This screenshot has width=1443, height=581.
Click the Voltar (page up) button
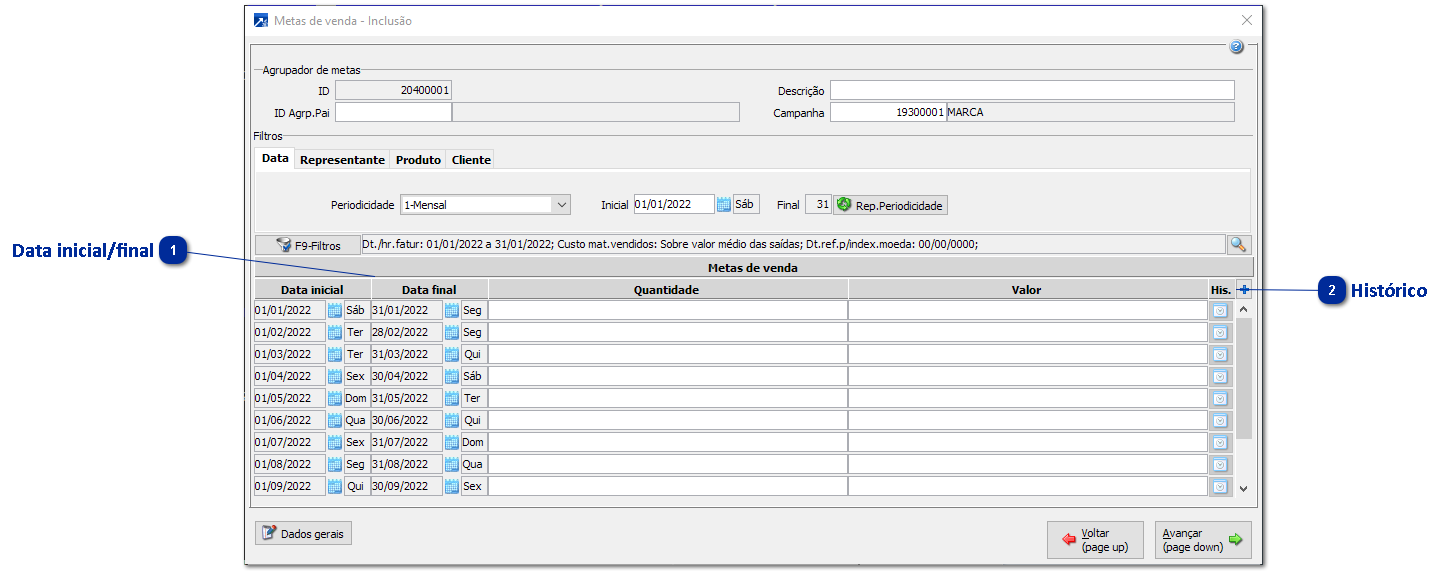(x=1095, y=539)
